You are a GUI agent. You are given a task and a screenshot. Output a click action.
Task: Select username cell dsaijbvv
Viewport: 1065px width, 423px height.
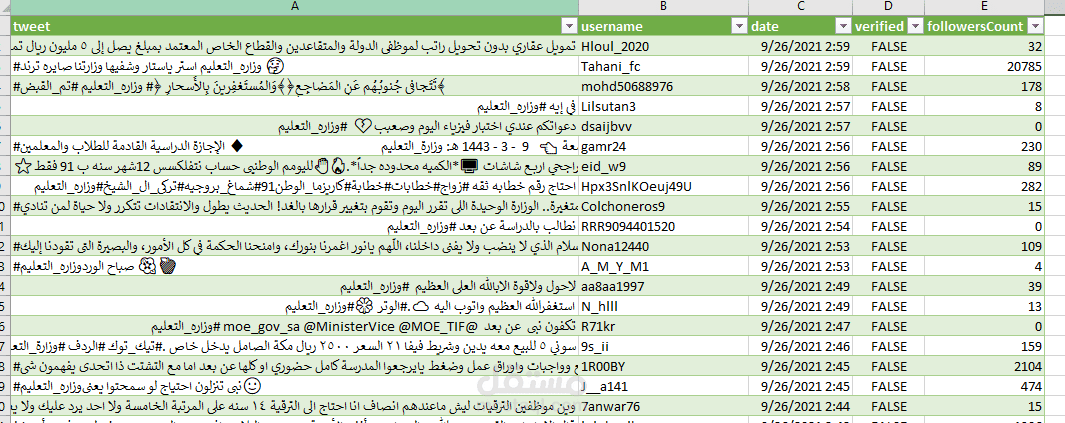664,126
